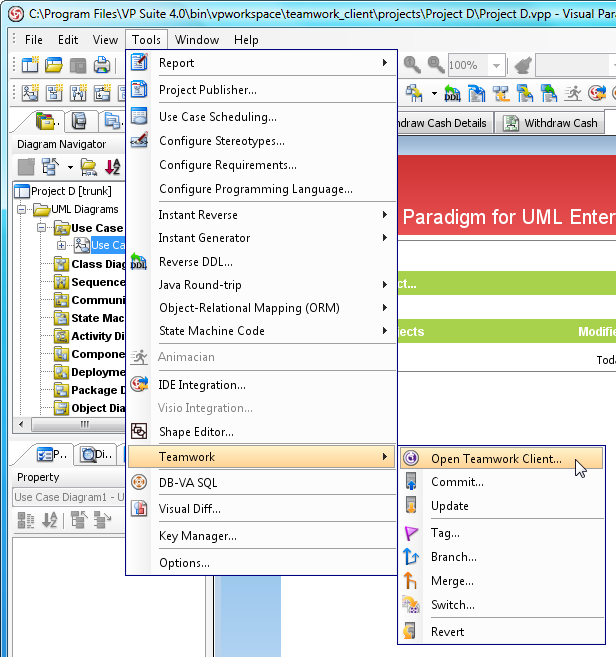Click the Open Project folder icon
The width and height of the screenshot is (616, 657).
(x=54, y=65)
